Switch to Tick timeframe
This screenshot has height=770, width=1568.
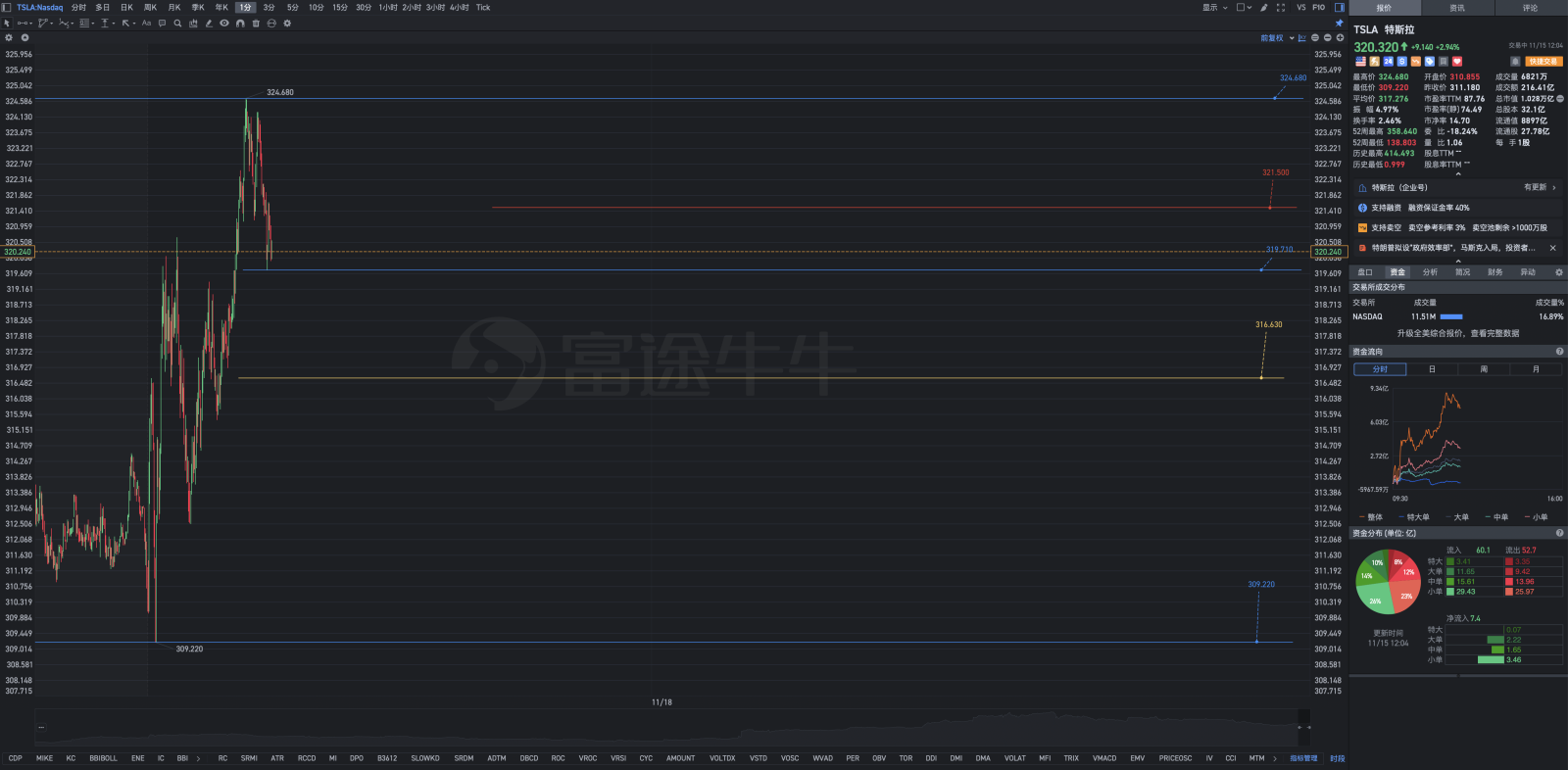483,7
